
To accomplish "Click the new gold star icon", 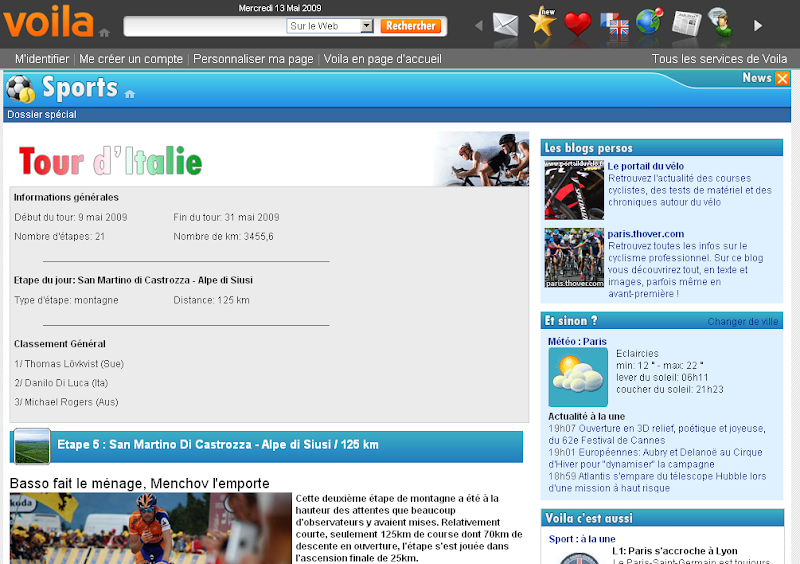I will click(x=542, y=21).
